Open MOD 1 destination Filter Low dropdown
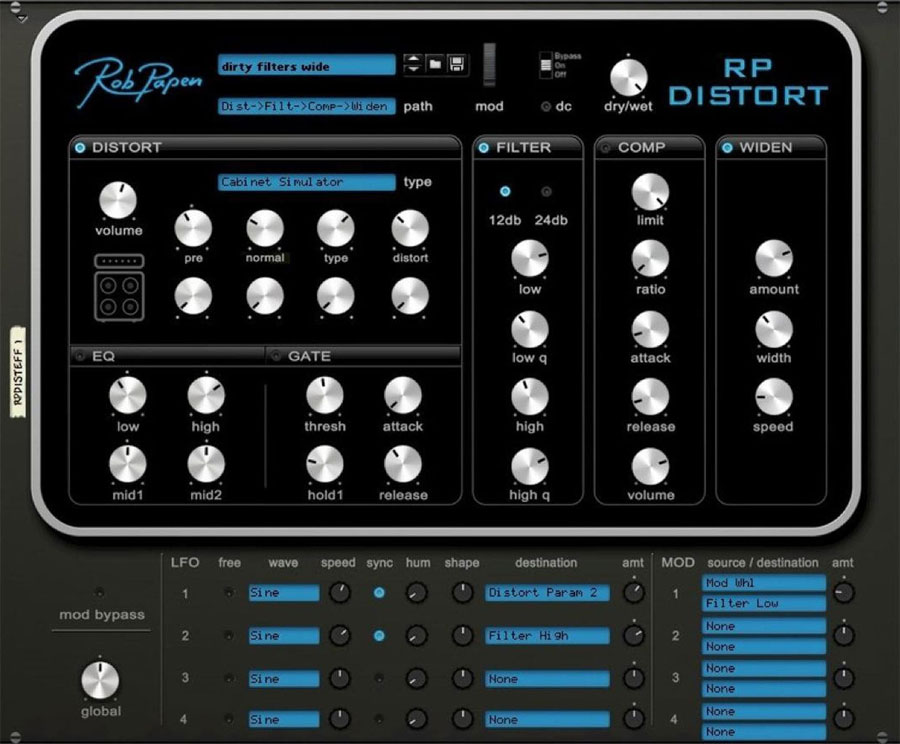 (763, 603)
